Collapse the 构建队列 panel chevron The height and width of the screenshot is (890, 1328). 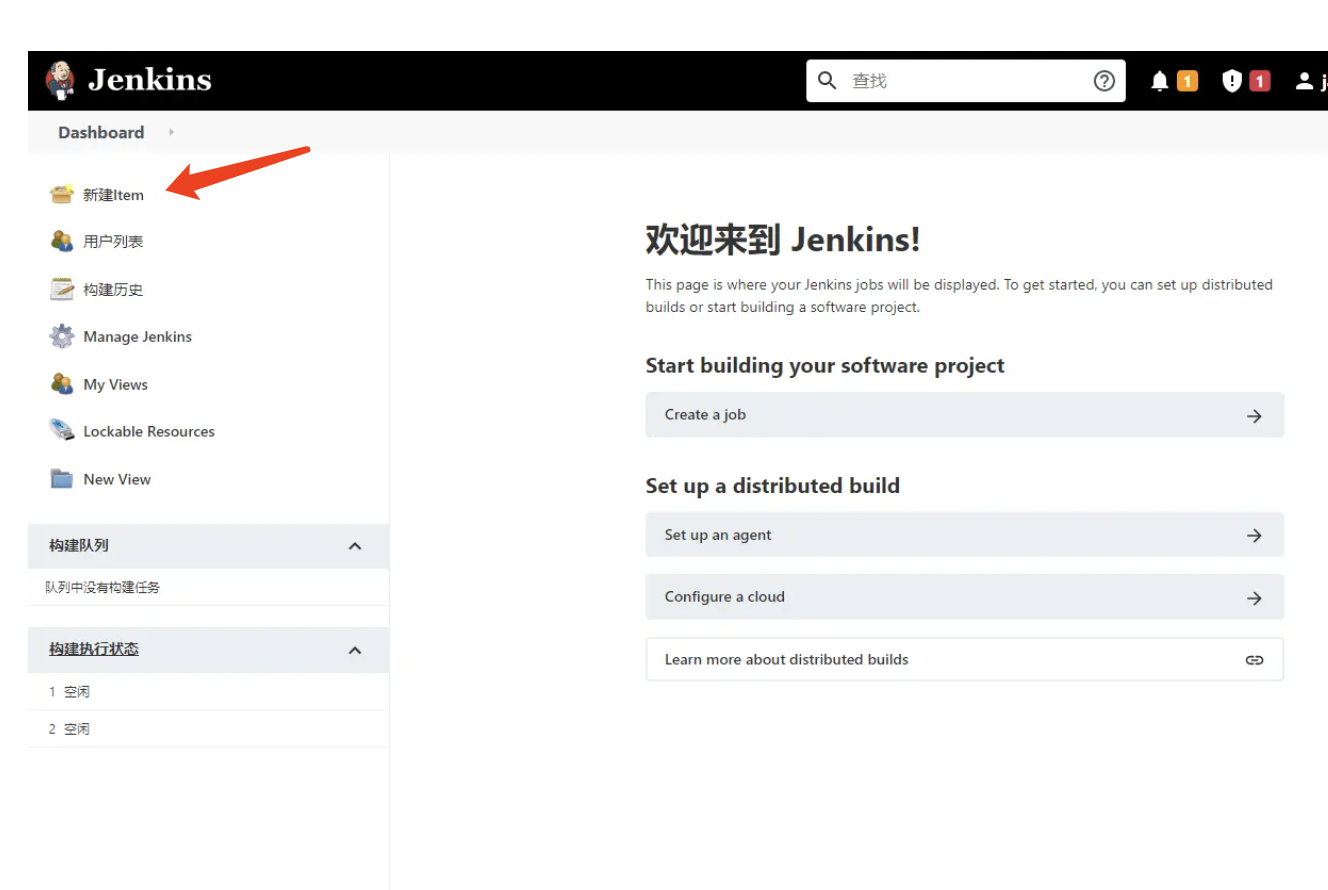tap(354, 546)
